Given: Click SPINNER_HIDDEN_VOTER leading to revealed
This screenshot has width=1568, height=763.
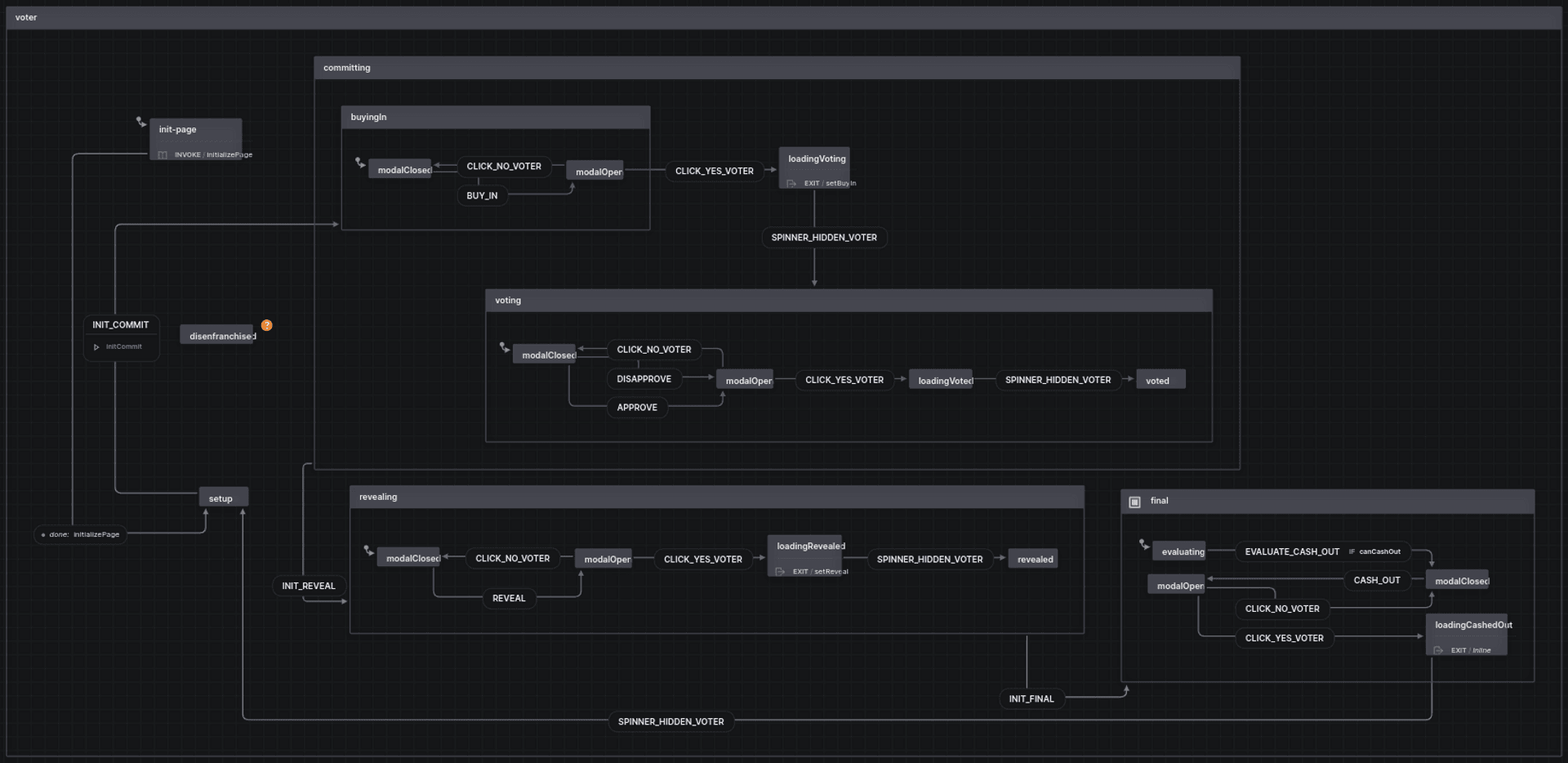Looking at the screenshot, I should pos(929,560).
